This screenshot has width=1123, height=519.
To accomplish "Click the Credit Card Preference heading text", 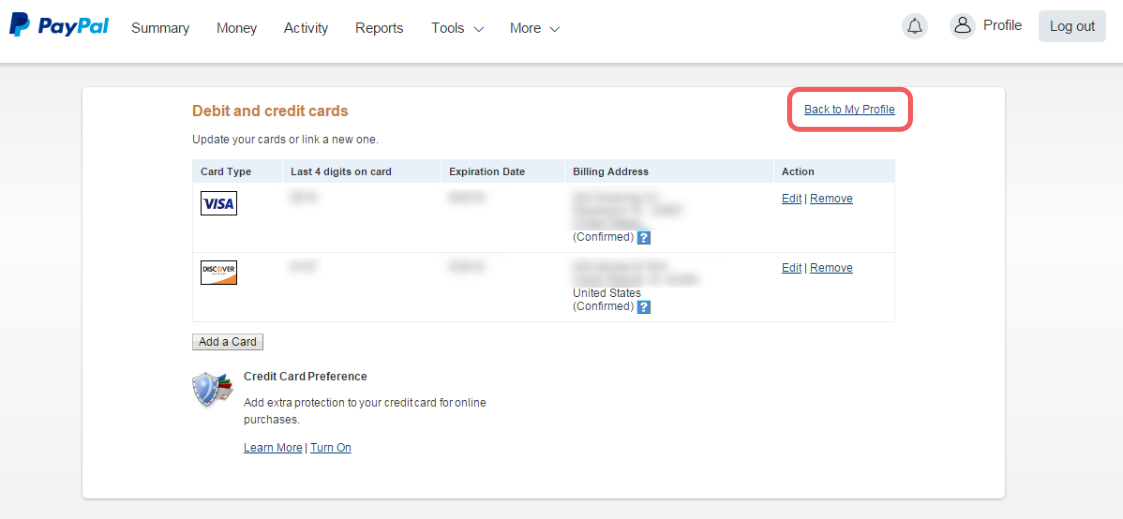I will [x=305, y=377].
